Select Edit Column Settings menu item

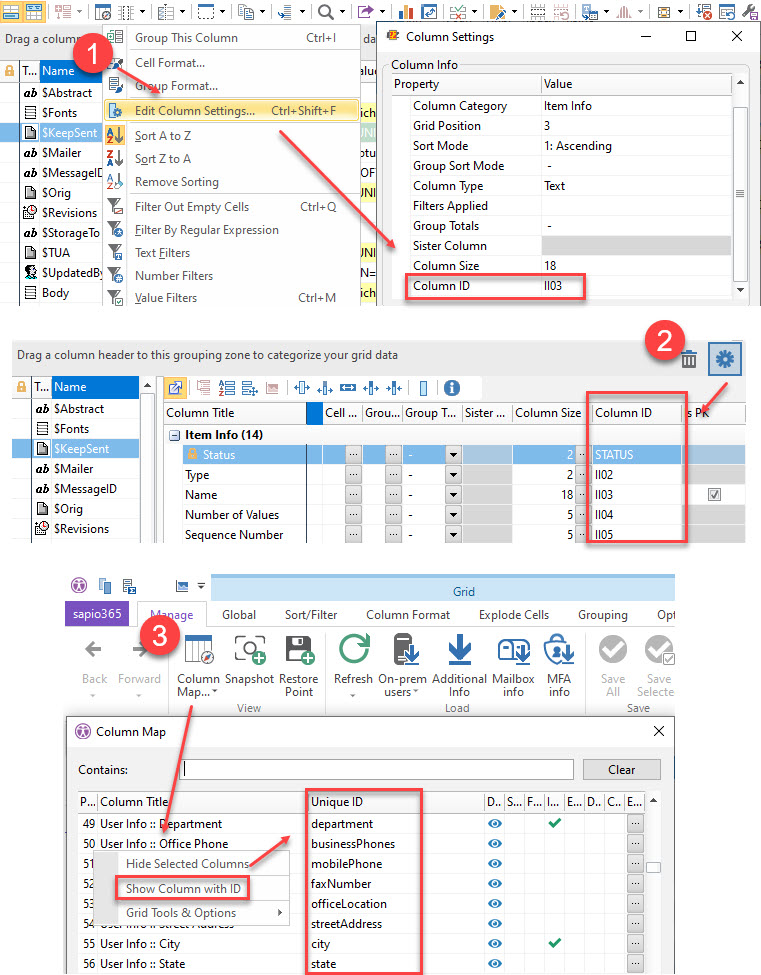pos(194,110)
